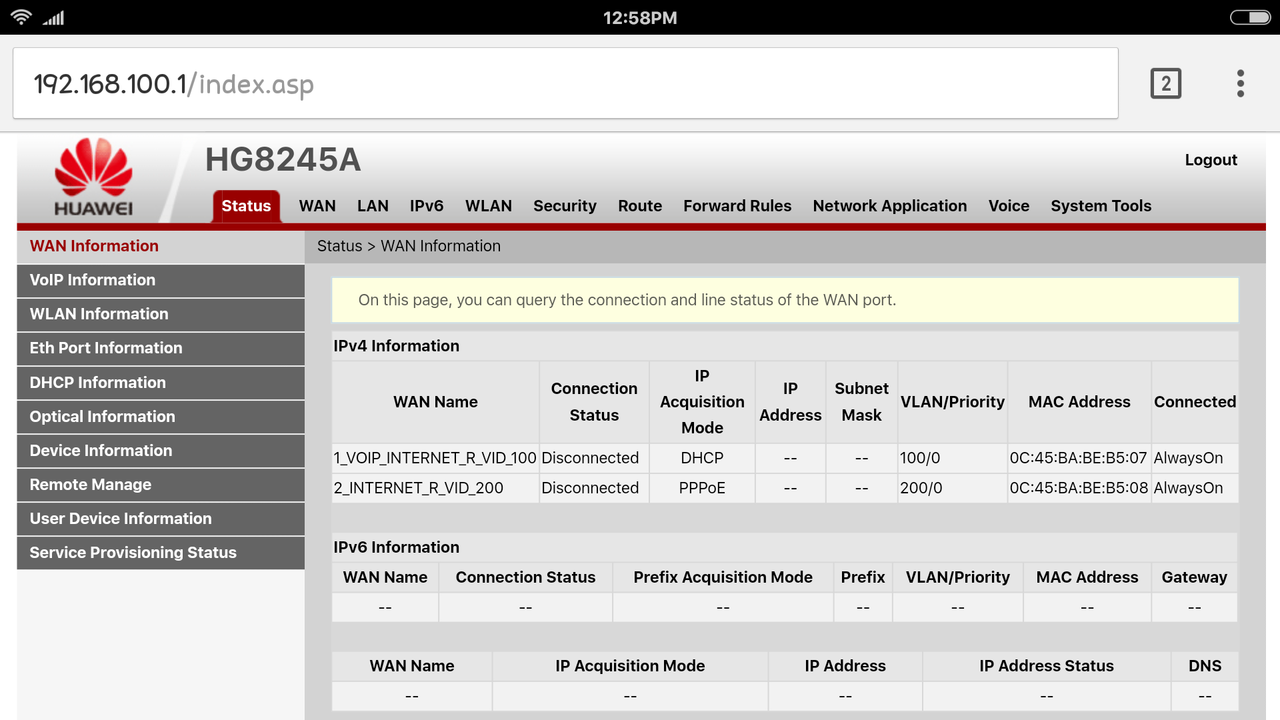The image size is (1280, 720).
Task: Show Device Information page
Action: click(161, 450)
